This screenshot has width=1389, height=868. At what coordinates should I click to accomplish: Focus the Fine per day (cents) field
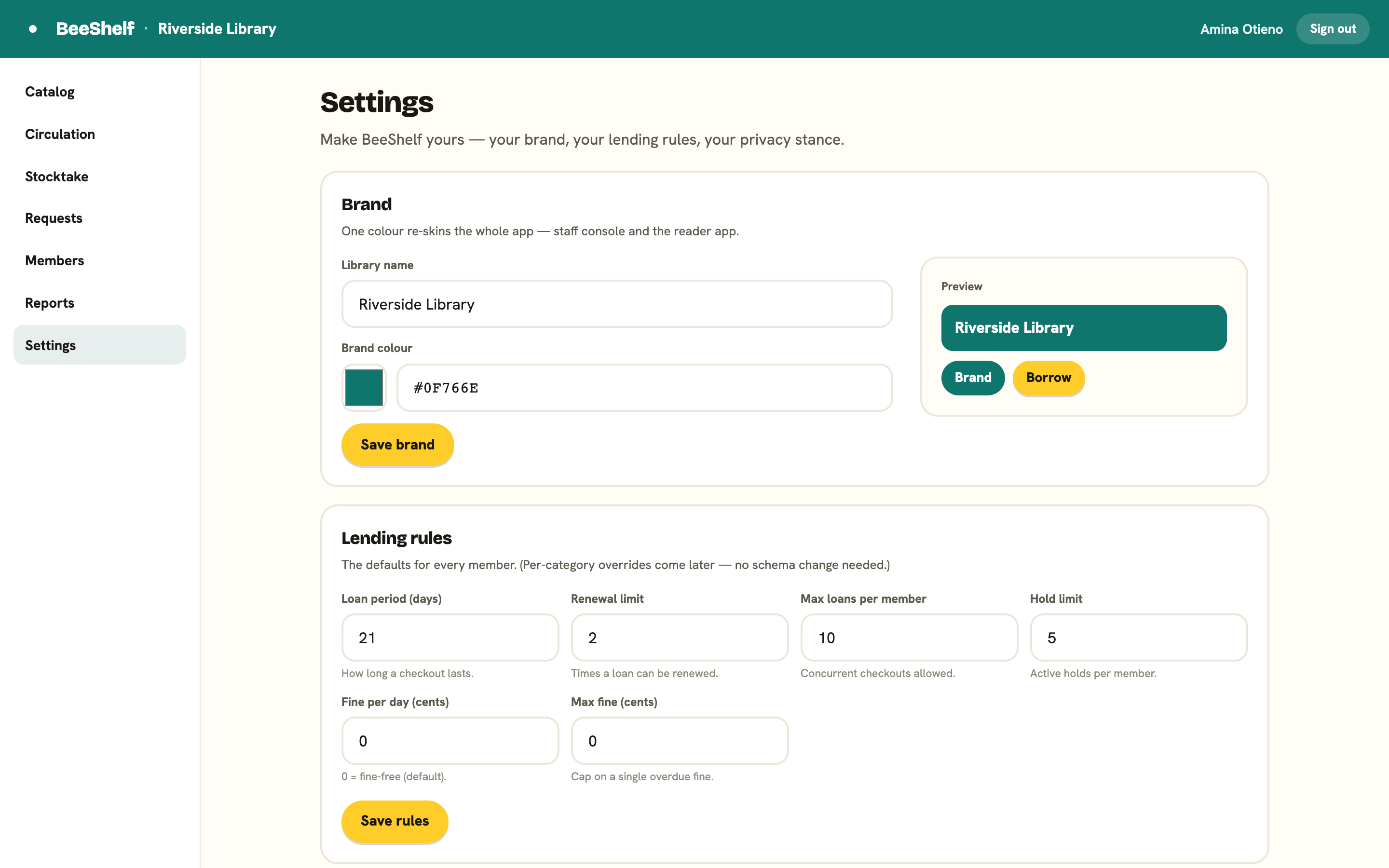click(450, 741)
